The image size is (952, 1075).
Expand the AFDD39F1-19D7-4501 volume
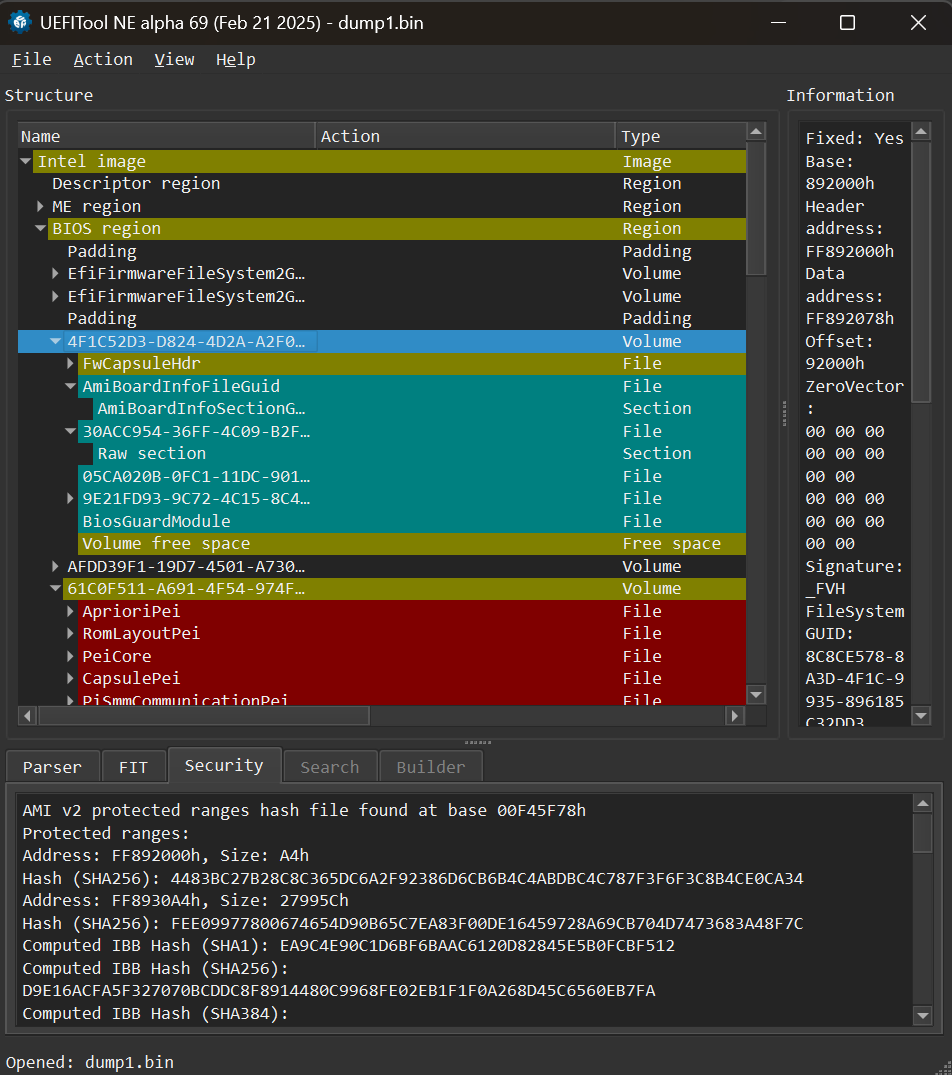(x=56, y=566)
